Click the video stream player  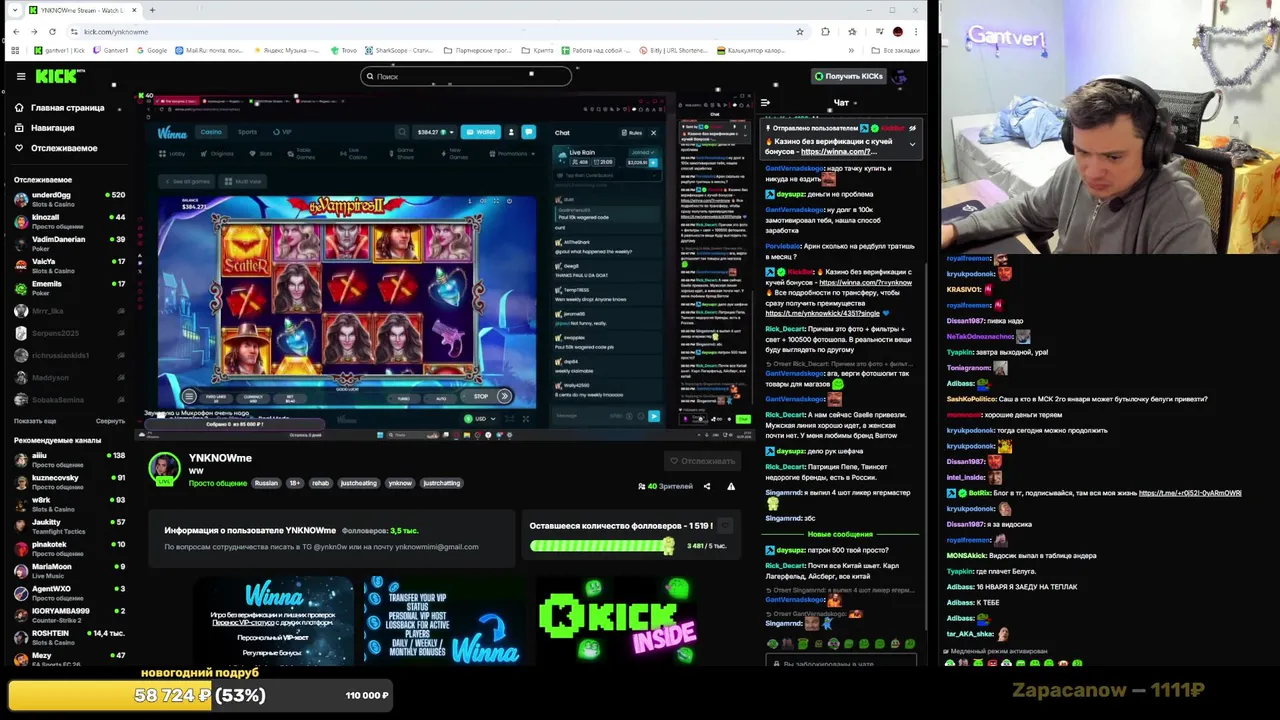[446, 265]
